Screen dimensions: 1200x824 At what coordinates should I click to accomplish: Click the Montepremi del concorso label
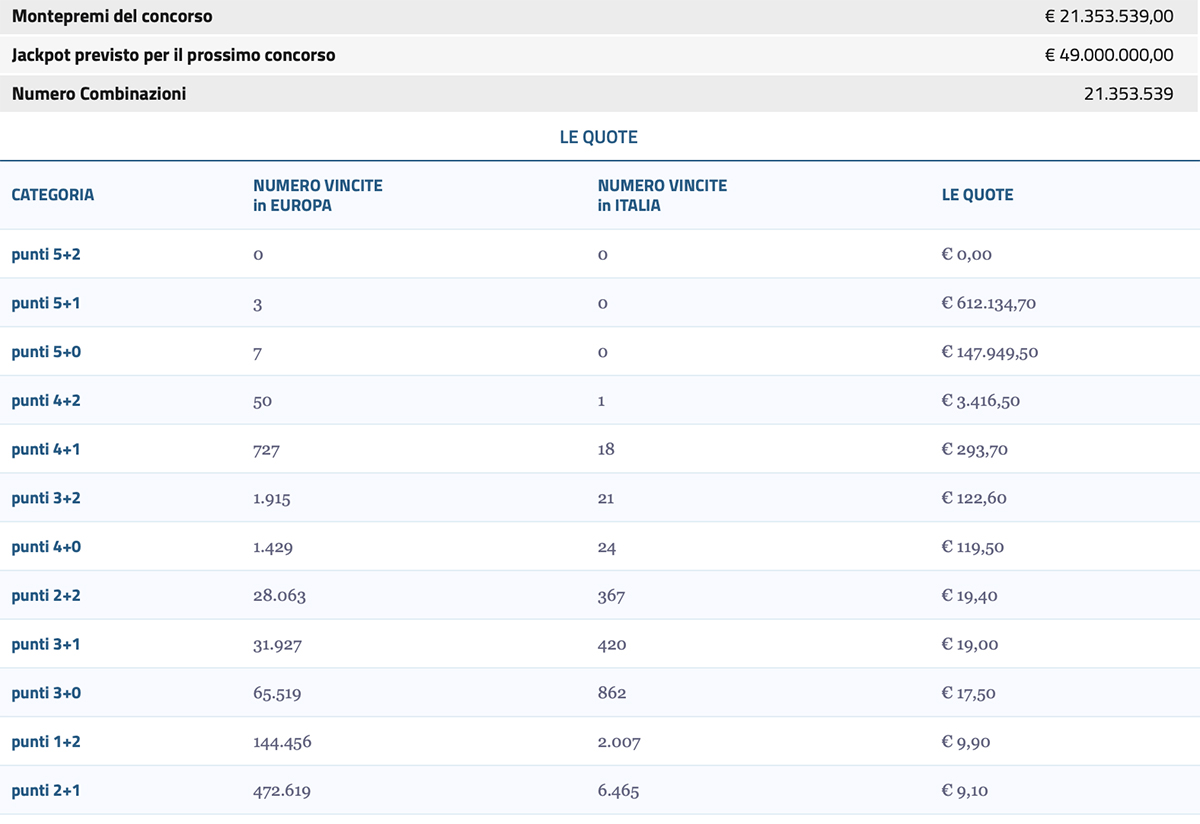coord(112,17)
